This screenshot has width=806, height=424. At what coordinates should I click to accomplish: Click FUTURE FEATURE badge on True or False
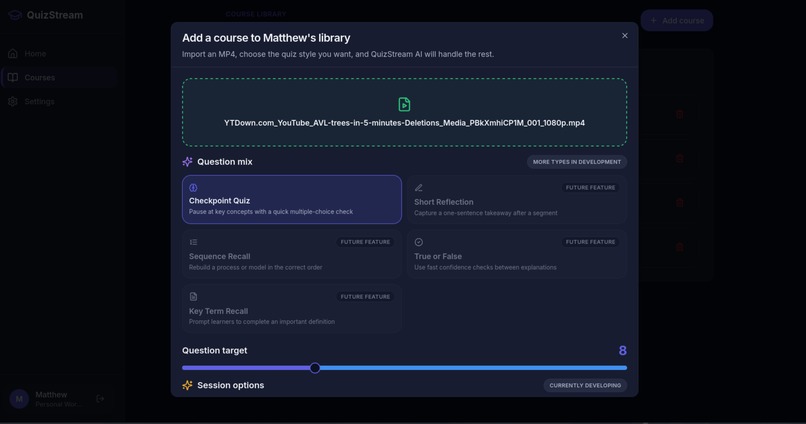(x=590, y=242)
